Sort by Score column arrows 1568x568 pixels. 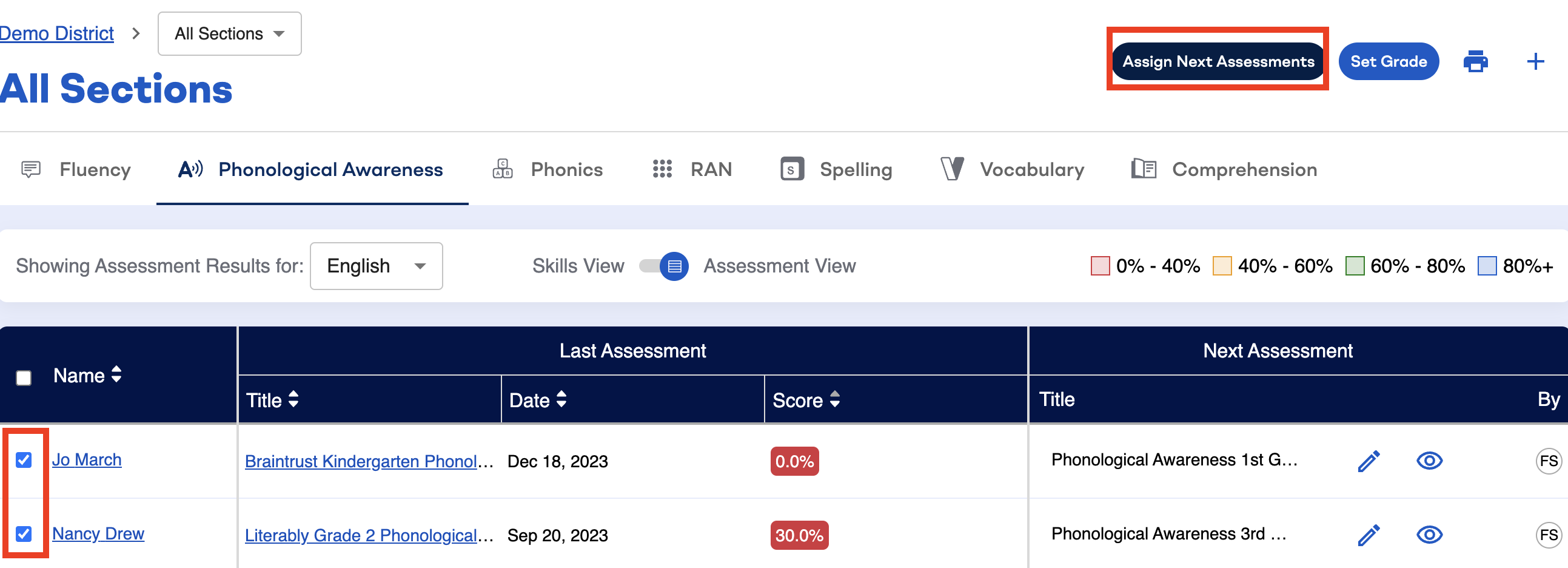(x=834, y=400)
